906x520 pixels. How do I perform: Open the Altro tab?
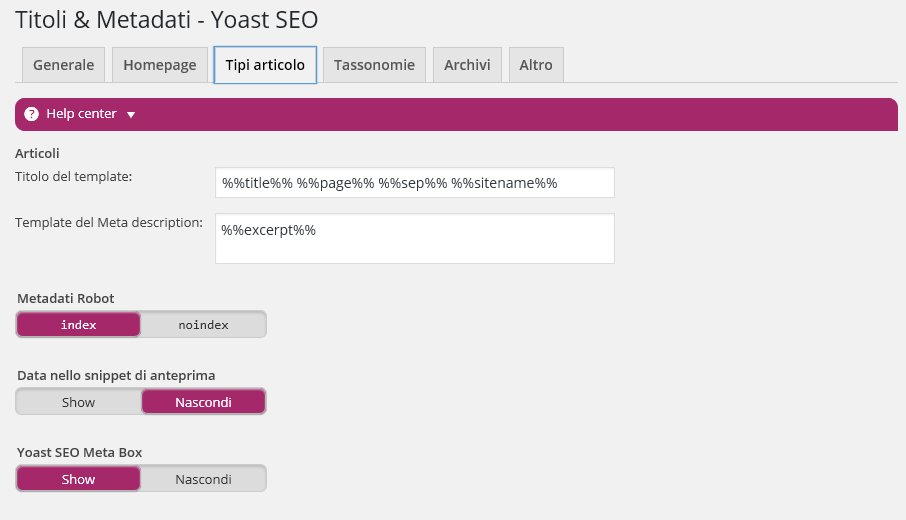536,65
